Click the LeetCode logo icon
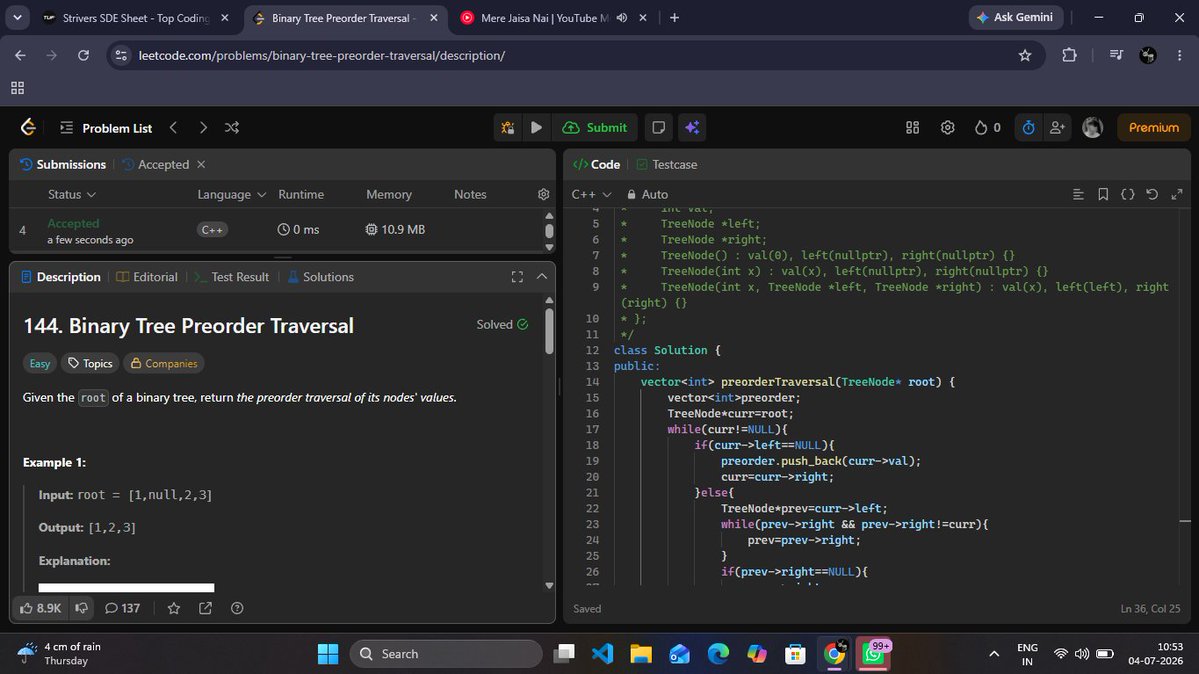The width and height of the screenshot is (1199, 674). pos(28,127)
